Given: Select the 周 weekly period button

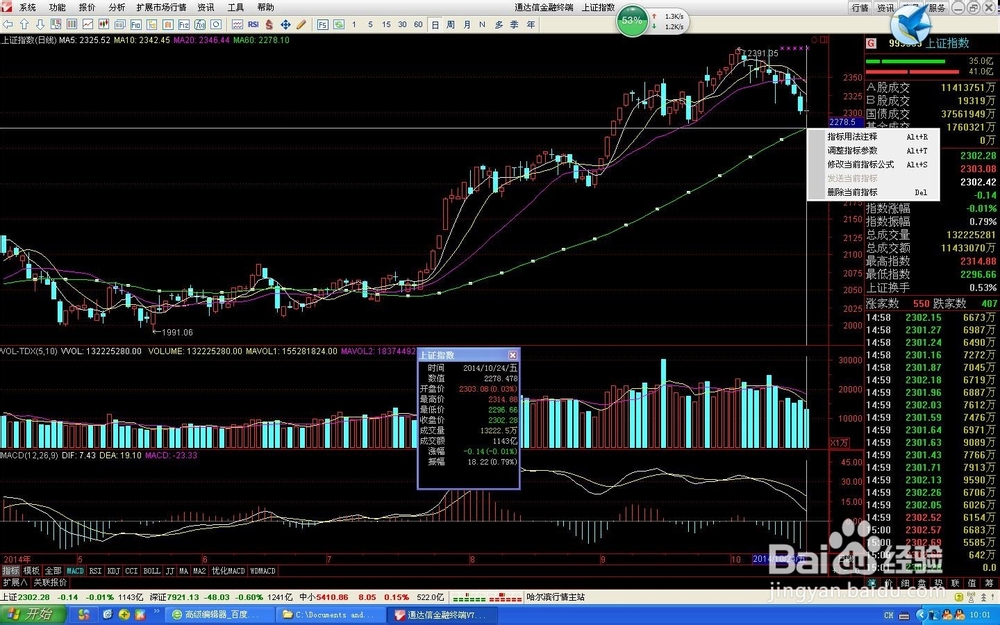Looking at the screenshot, I should (x=451, y=24).
